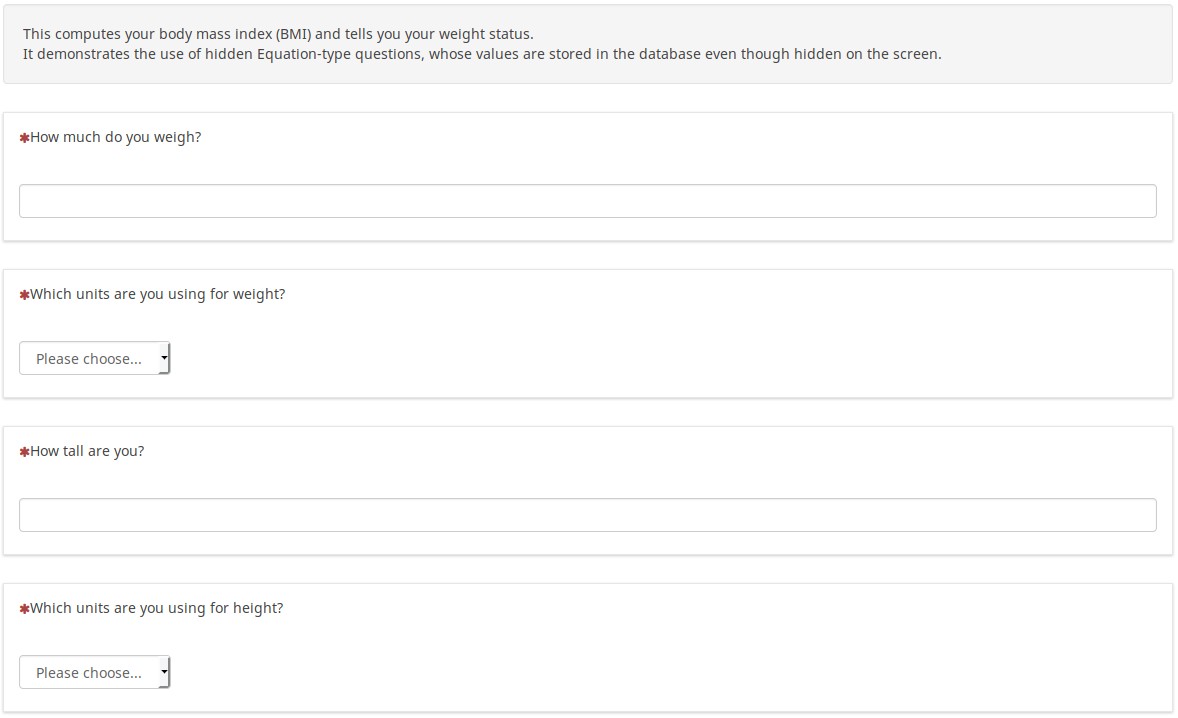Click the red asterisk before the height units question

[25, 609]
